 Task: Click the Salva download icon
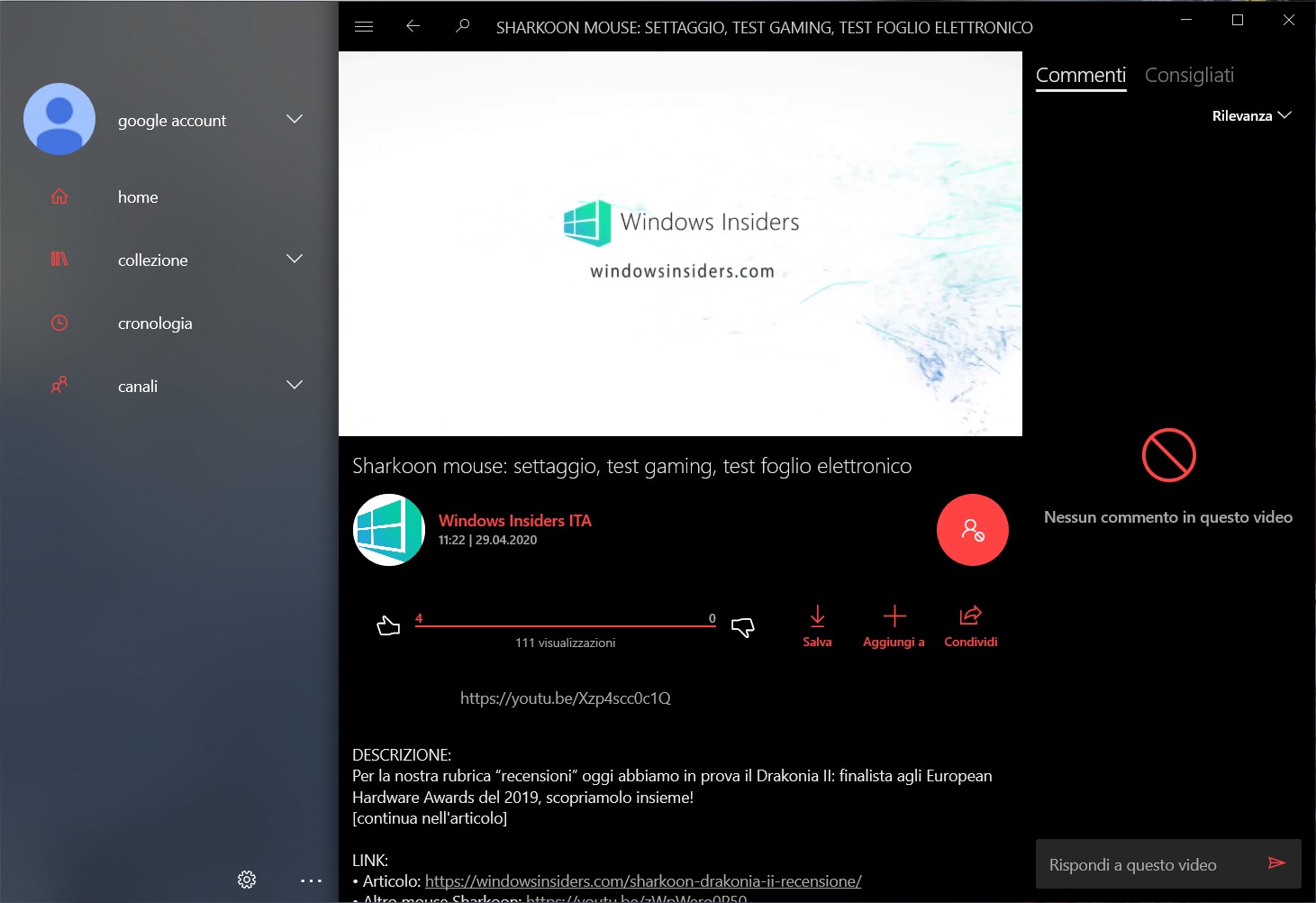[817, 616]
